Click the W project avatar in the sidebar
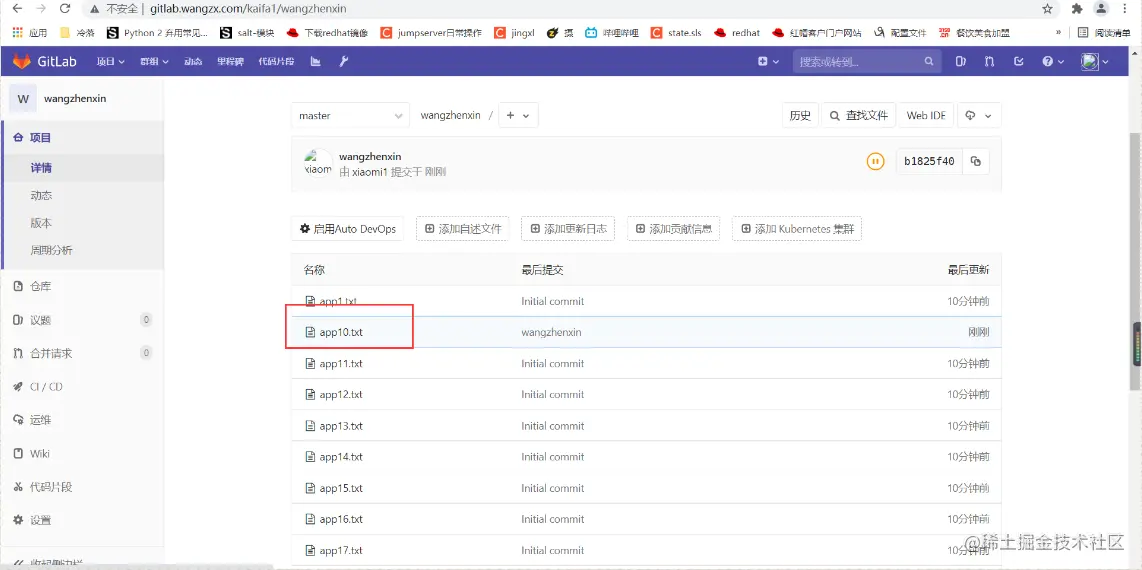Screen dimensions: 1142x570 23,98
